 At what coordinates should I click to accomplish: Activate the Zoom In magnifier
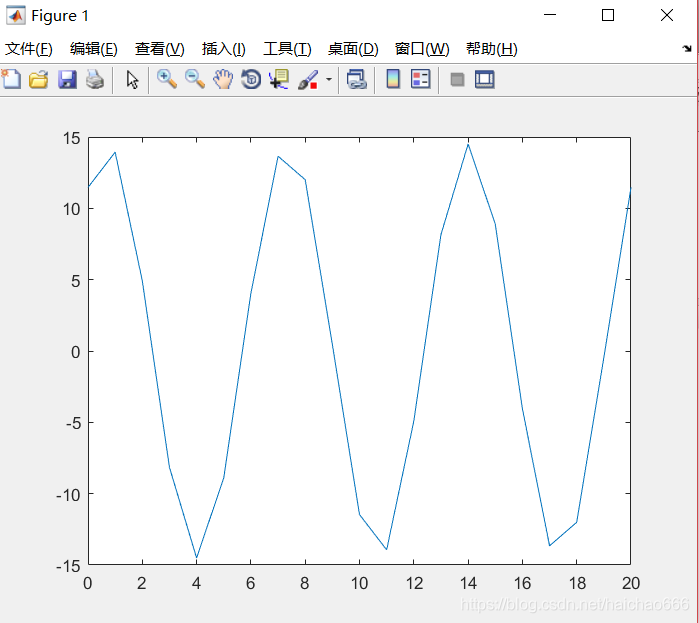pyautogui.click(x=167, y=80)
